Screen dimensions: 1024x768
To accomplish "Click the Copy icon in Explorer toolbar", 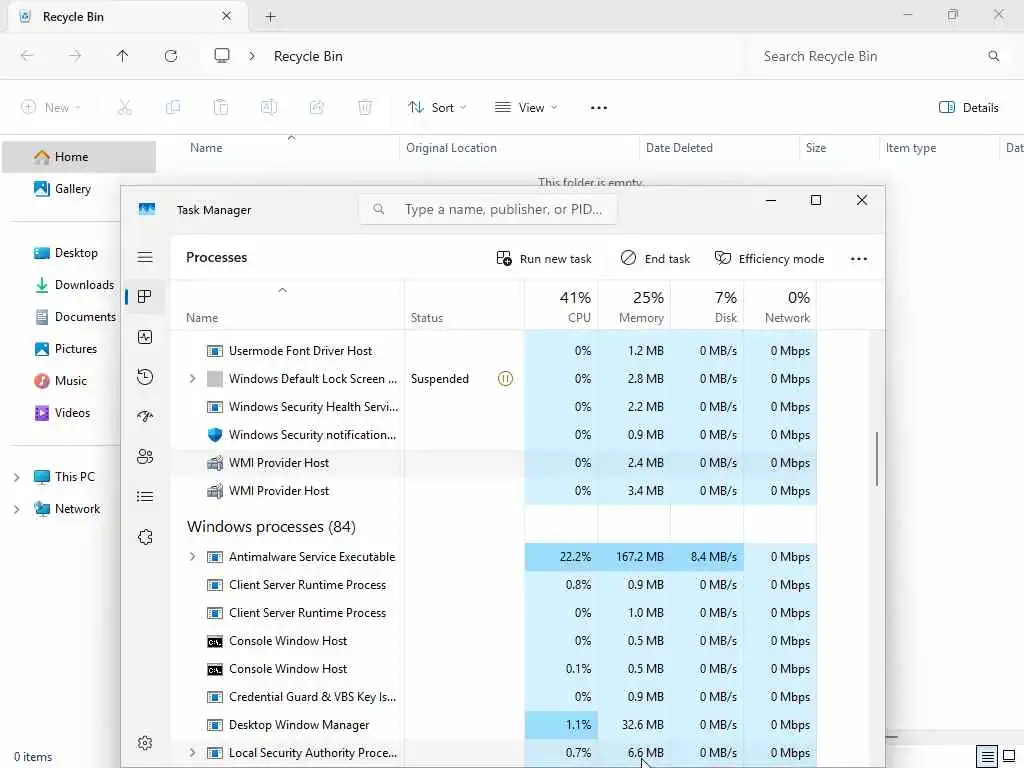I will [x=173, y=108].
